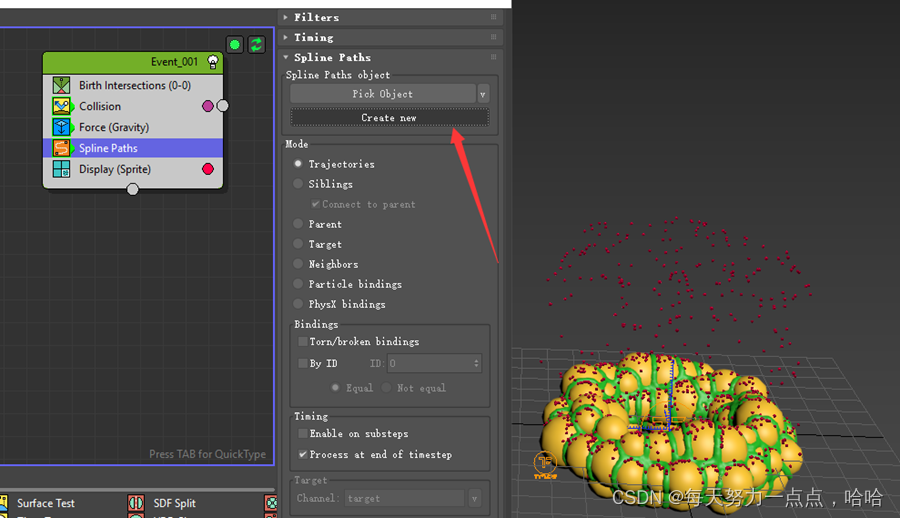Toggle the Event_001 lightbulb icon
Viewport: 900px width, 518px height.
pyautogui.click(x=213, y=62)
